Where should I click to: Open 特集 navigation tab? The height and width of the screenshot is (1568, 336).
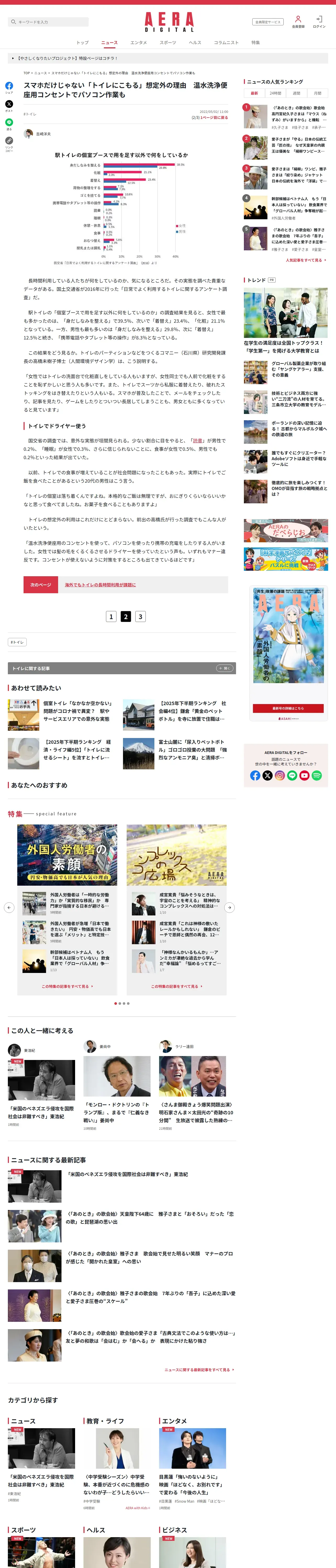click(x=255, y=43)
